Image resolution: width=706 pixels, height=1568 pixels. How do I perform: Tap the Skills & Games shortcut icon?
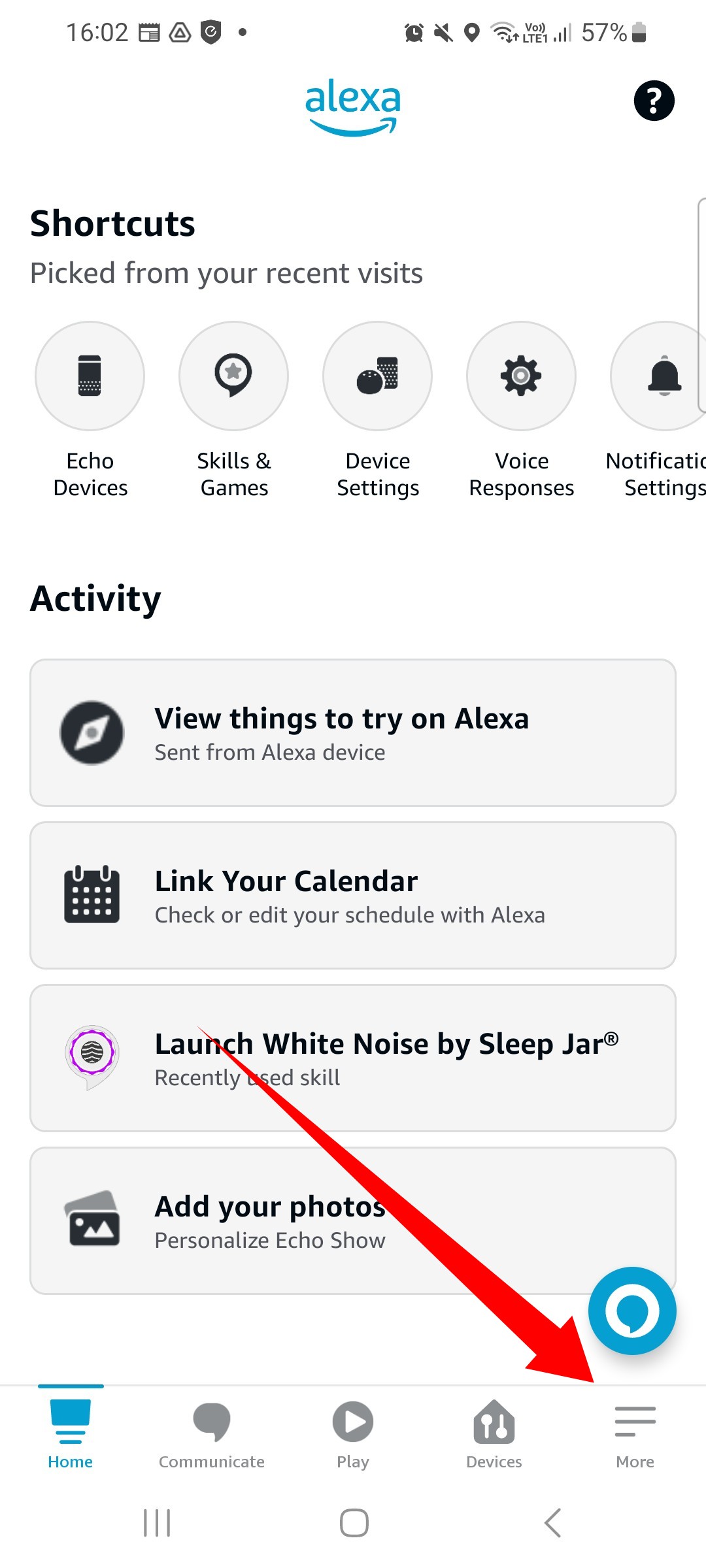click(x=233, y=376)
